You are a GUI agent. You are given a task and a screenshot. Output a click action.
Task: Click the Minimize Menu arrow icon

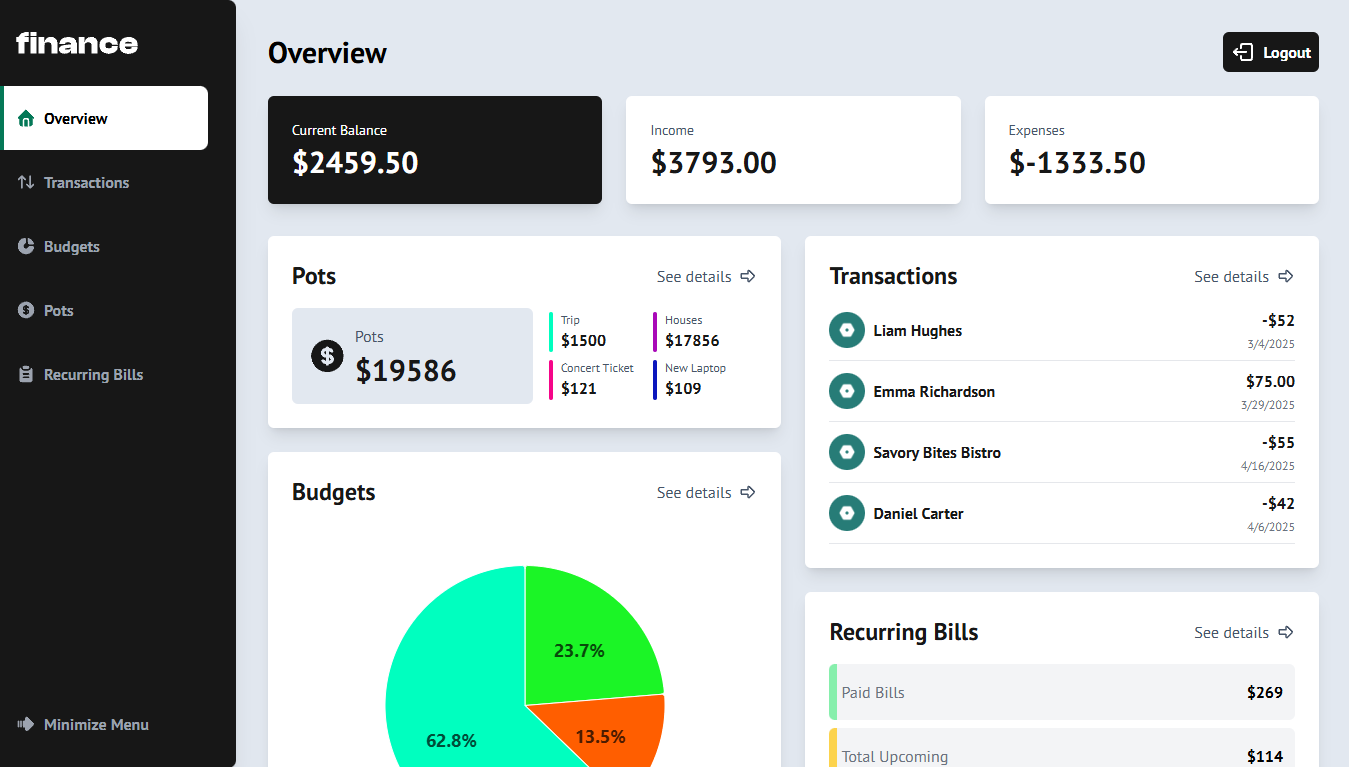pyautogui.click(x=26, y=724)
